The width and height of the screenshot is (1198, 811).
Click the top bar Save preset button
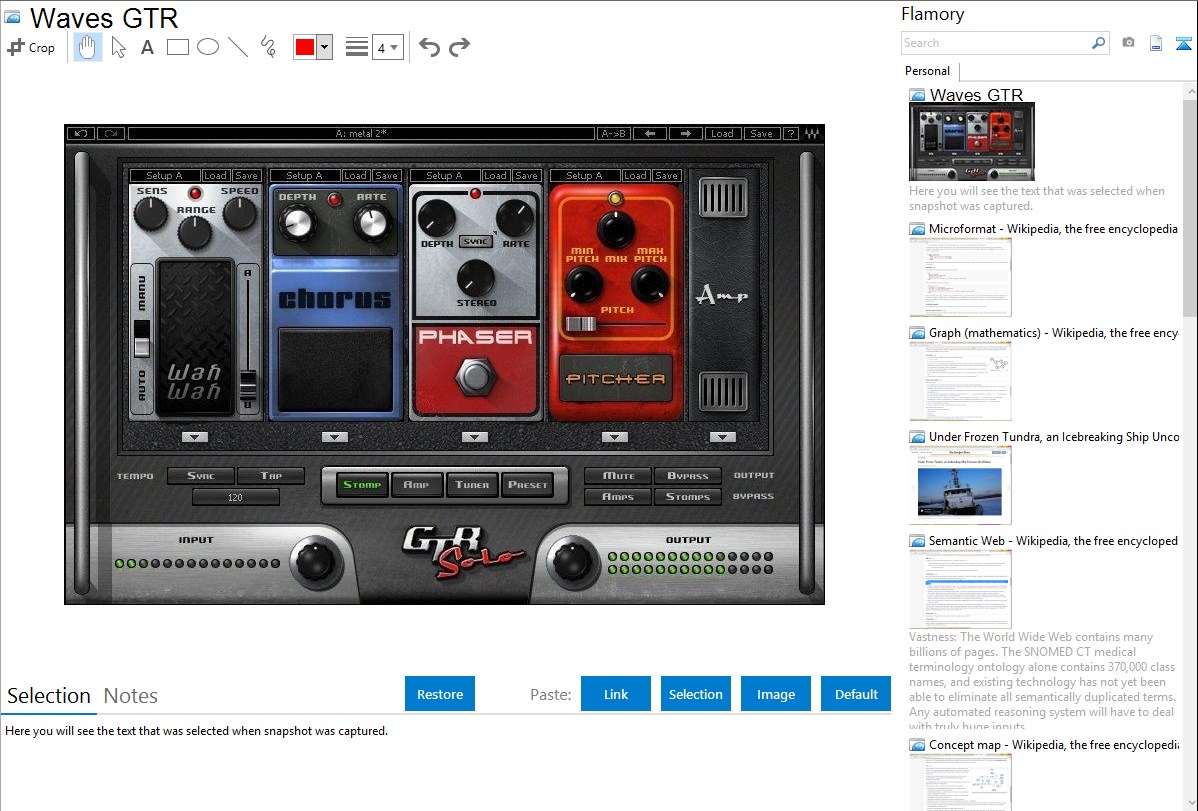(761, 134)
